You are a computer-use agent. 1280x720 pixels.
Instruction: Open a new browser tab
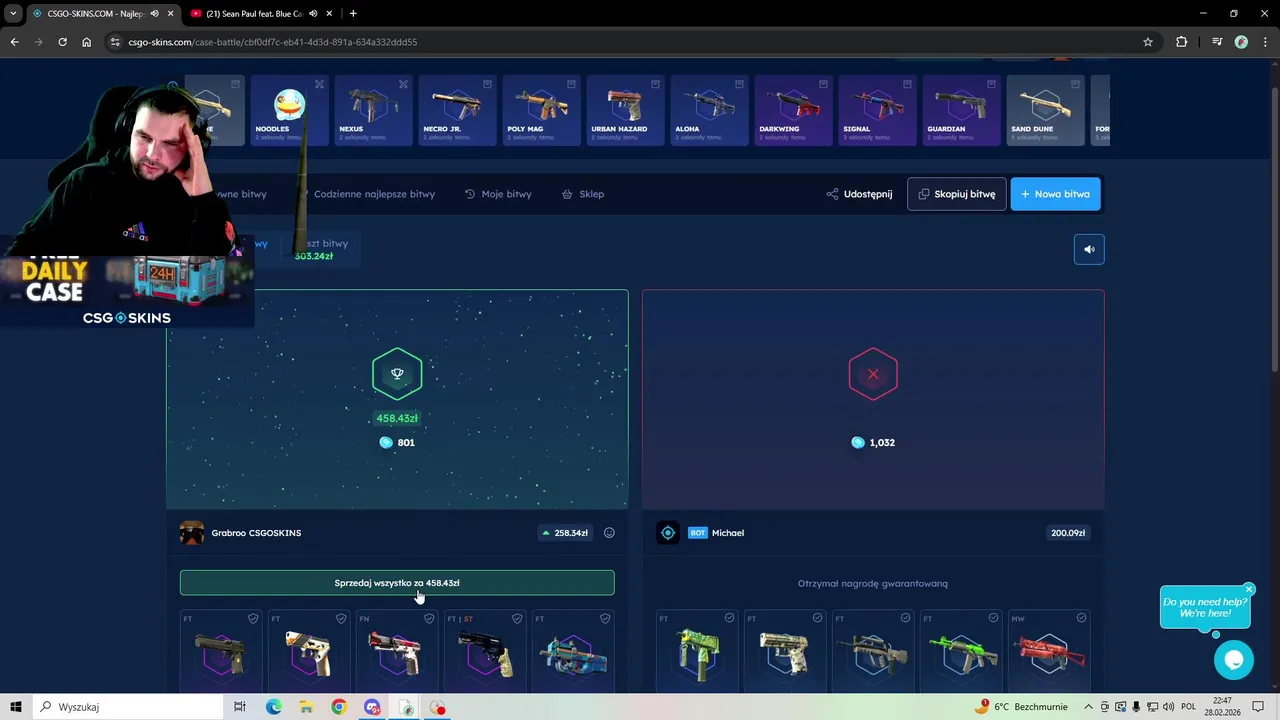(353, 13)
